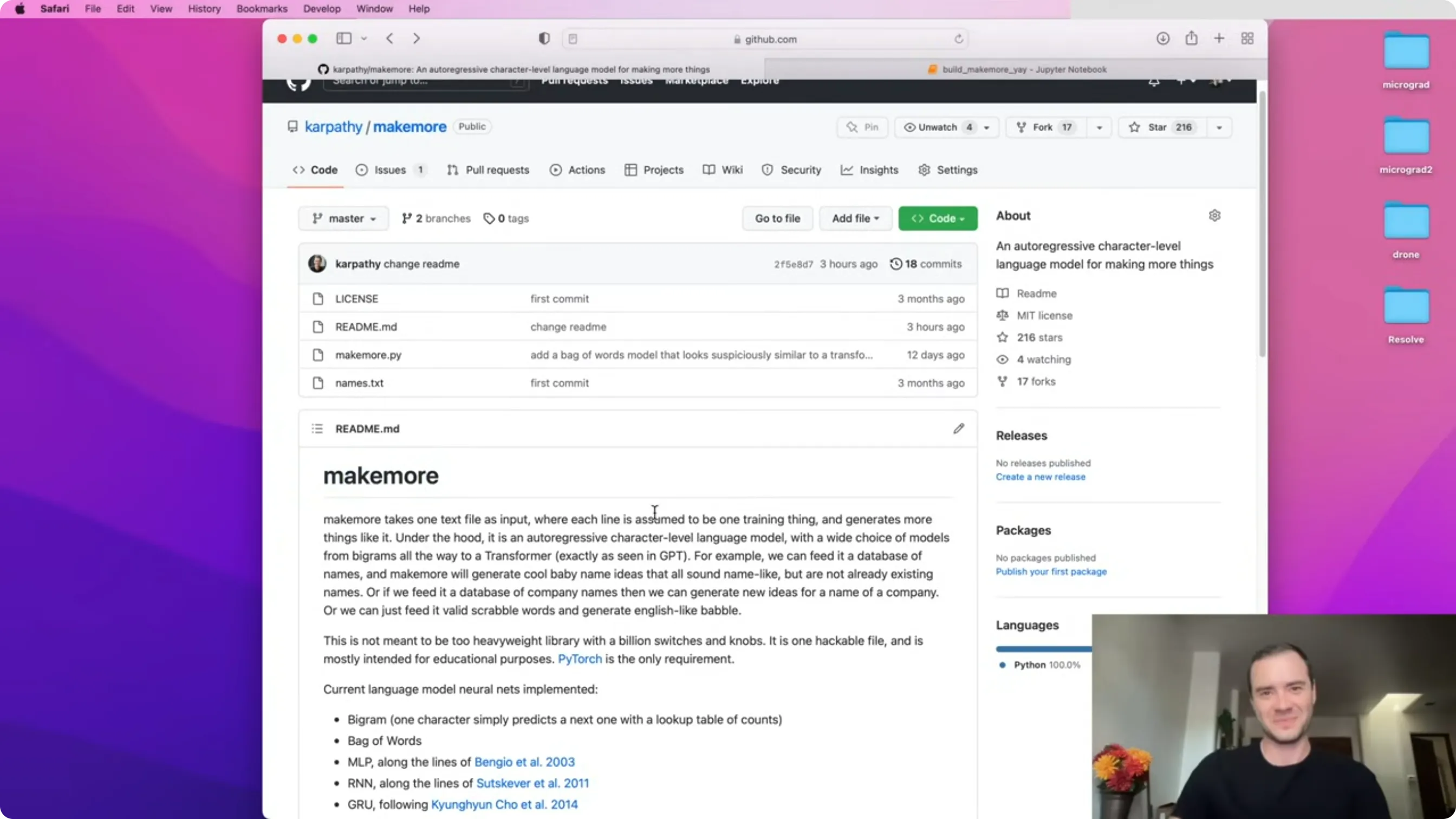View 4 watching in About section
The height and width of the screenshot is (819, 1456).
pyautogui.click(x=1034, y=360)
